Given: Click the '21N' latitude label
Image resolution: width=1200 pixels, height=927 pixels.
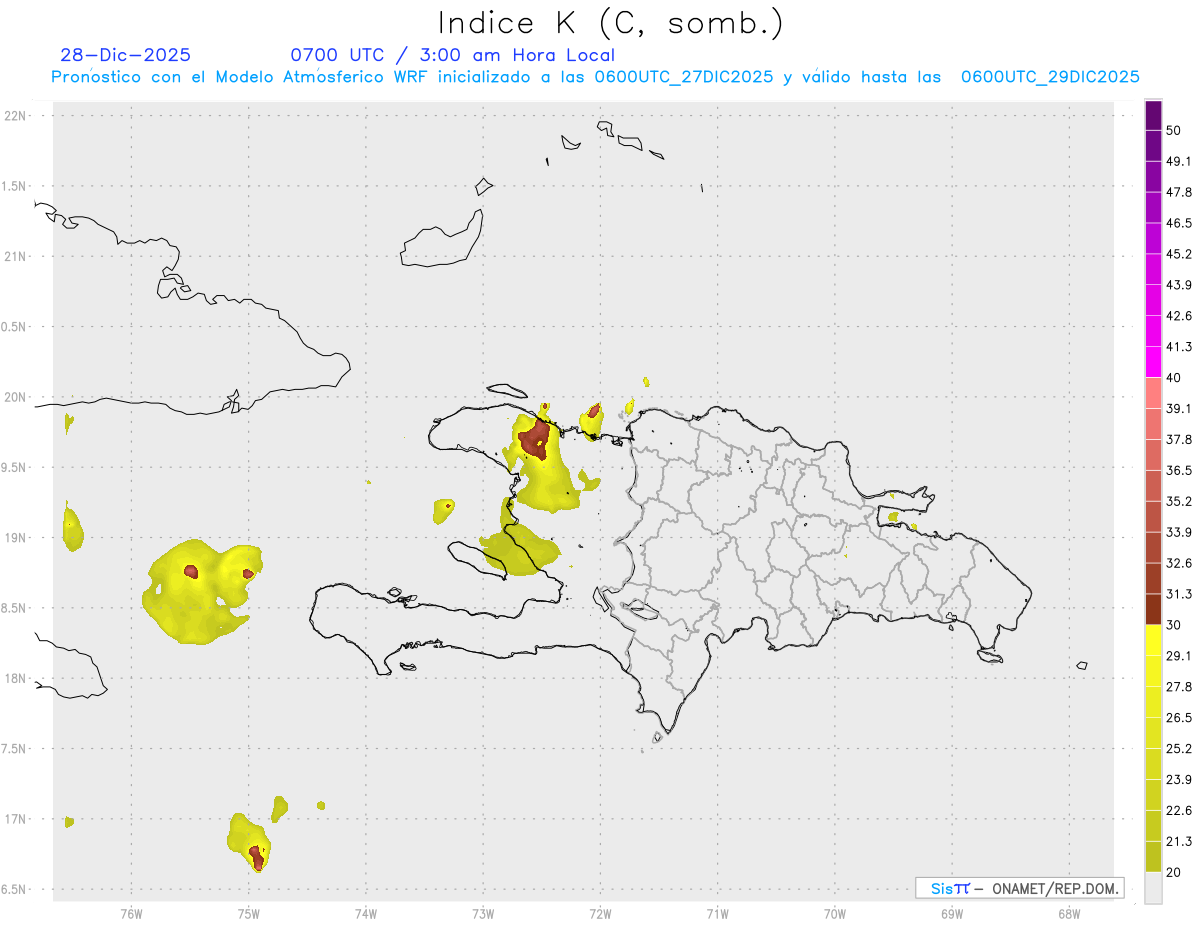Looking at the screenshot, I should tap(15, 256).
